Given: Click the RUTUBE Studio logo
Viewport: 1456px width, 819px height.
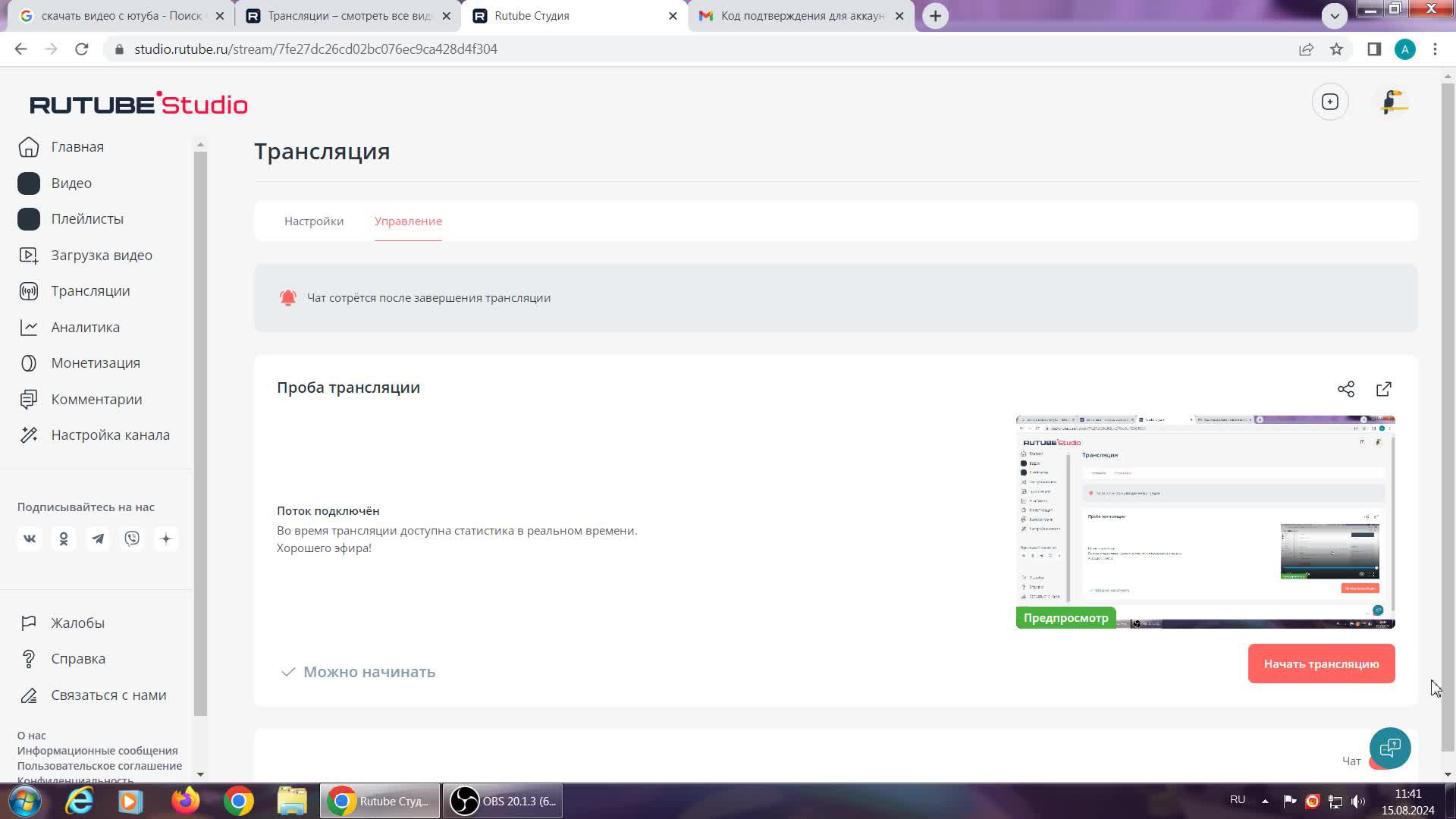Looking at the screenshot, I should [139, 104].
